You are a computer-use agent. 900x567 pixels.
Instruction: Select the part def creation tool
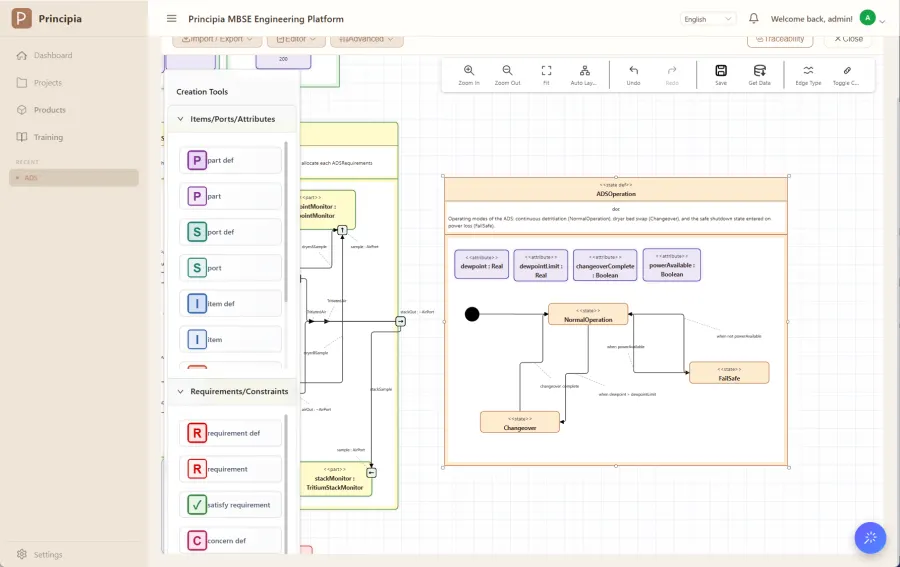click(x=230, y=160)
